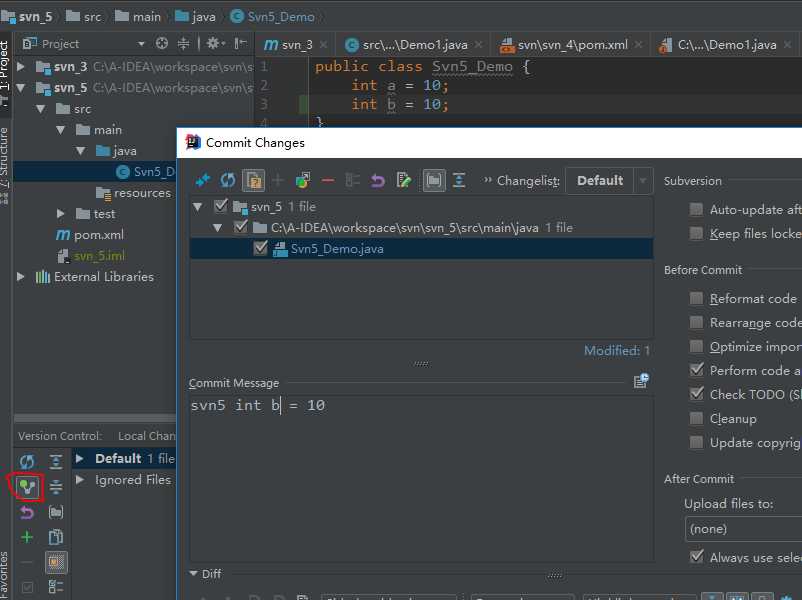802x600 pixels.
Task: Click Hide Project panel icon
Action: (x=240, y=43)
